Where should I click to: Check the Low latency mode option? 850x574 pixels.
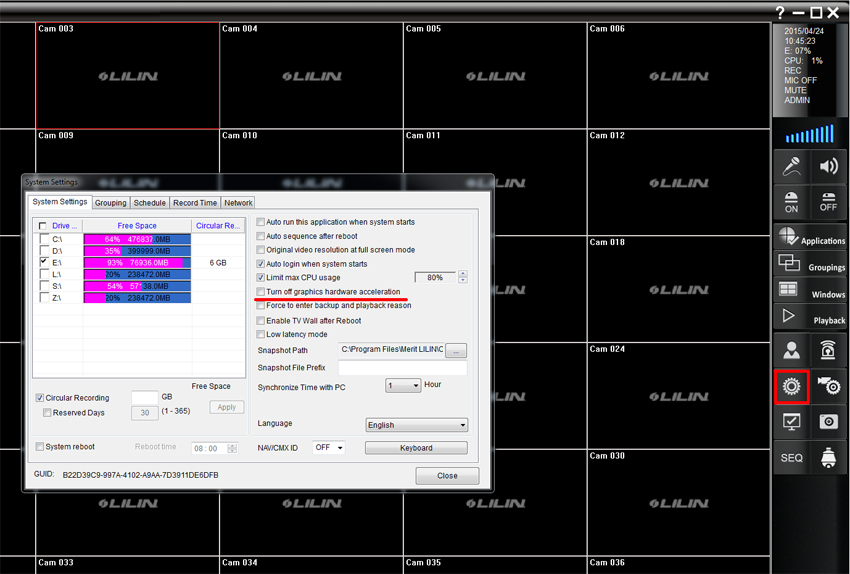click(261, 335)
